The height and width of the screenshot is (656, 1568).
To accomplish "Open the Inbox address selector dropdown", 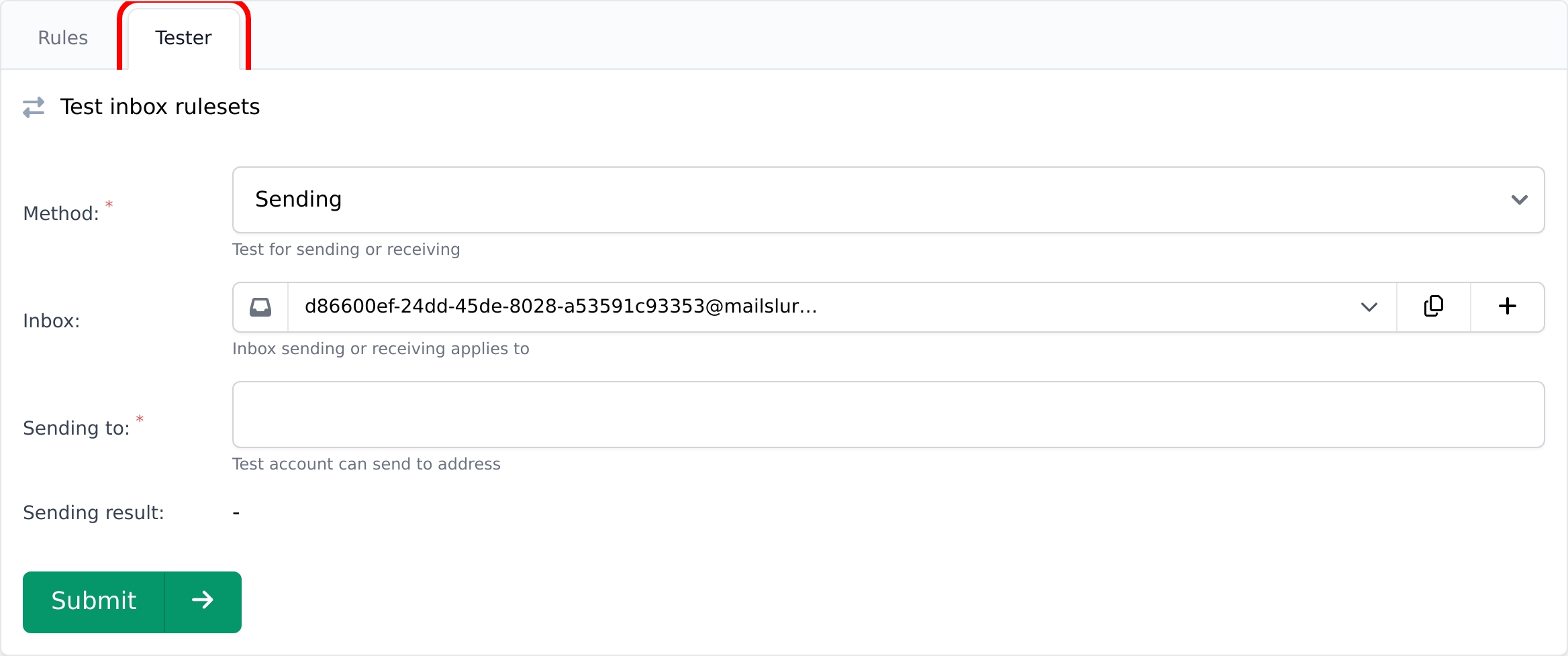I will coord(842,307).
